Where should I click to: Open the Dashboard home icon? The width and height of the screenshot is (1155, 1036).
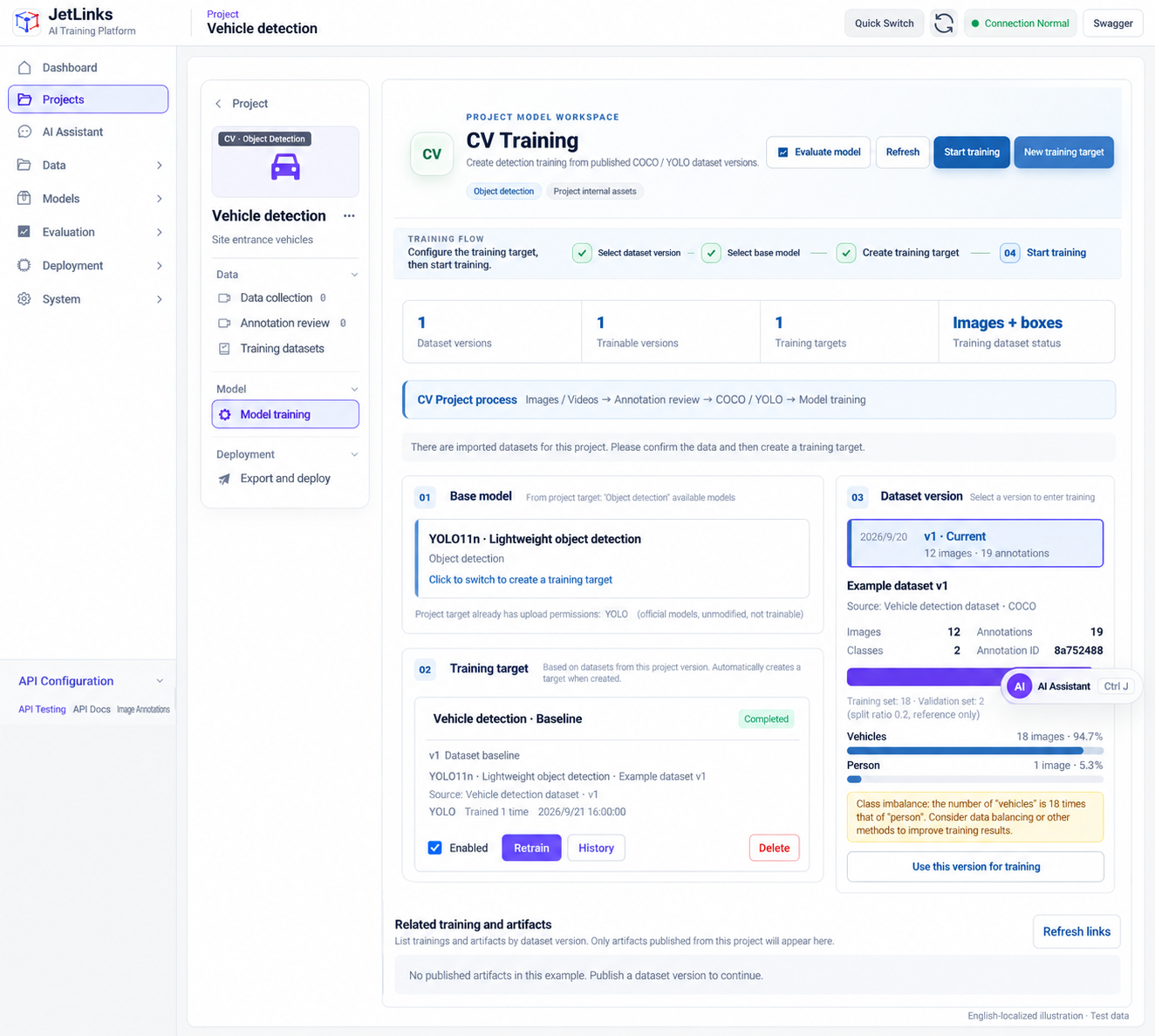coord(24,67)
